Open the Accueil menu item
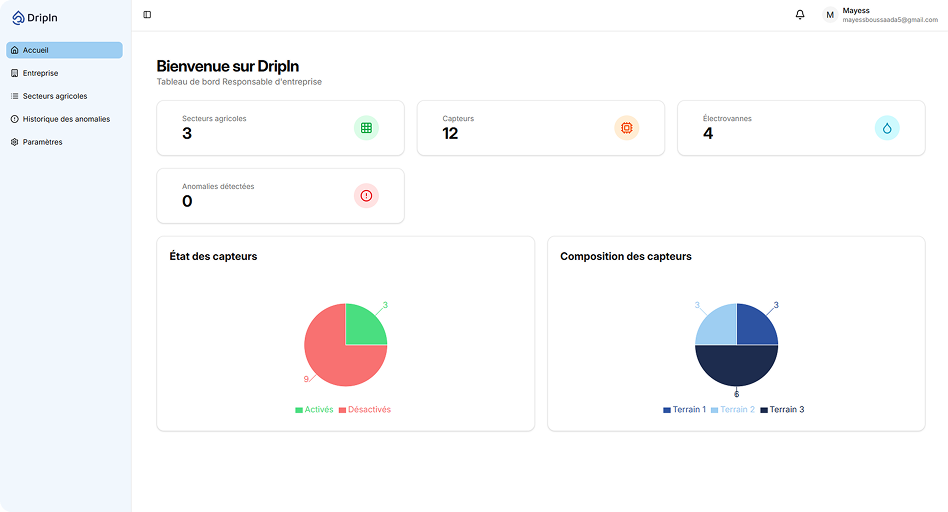Screen dimensions: 948x512 pyautogui.click(x=64, y=50)
